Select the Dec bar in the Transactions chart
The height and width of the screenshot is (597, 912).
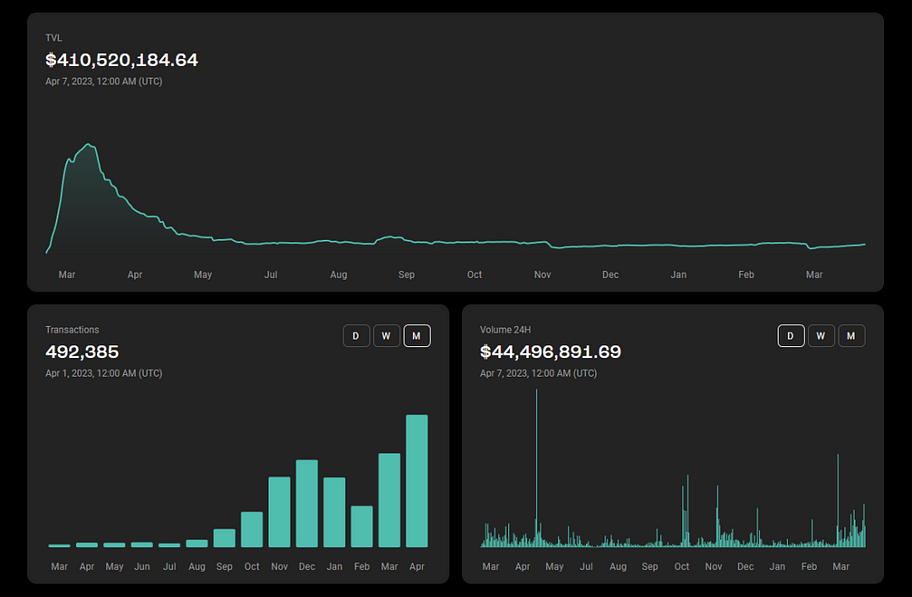pos(307,503)
